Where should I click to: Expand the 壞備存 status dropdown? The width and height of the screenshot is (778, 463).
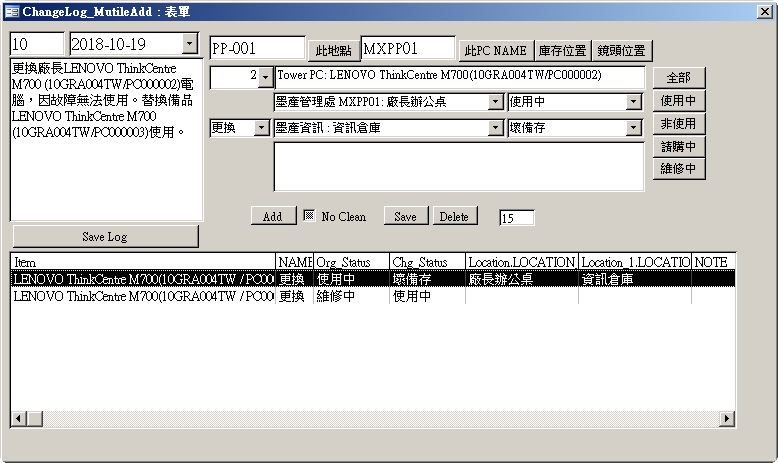633,128
